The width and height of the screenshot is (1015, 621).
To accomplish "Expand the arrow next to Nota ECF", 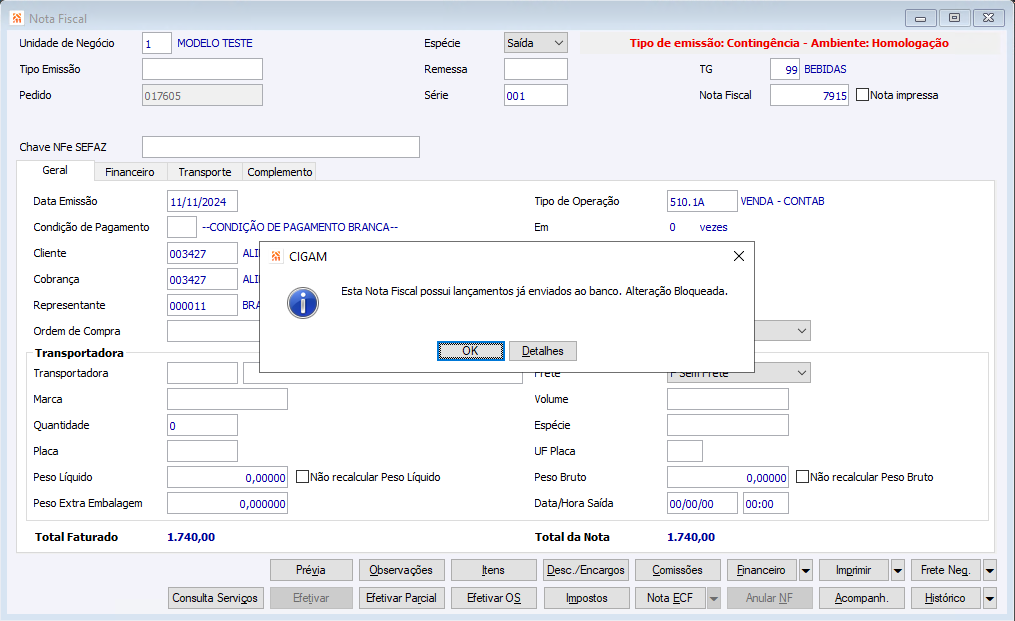I will 713,598.
